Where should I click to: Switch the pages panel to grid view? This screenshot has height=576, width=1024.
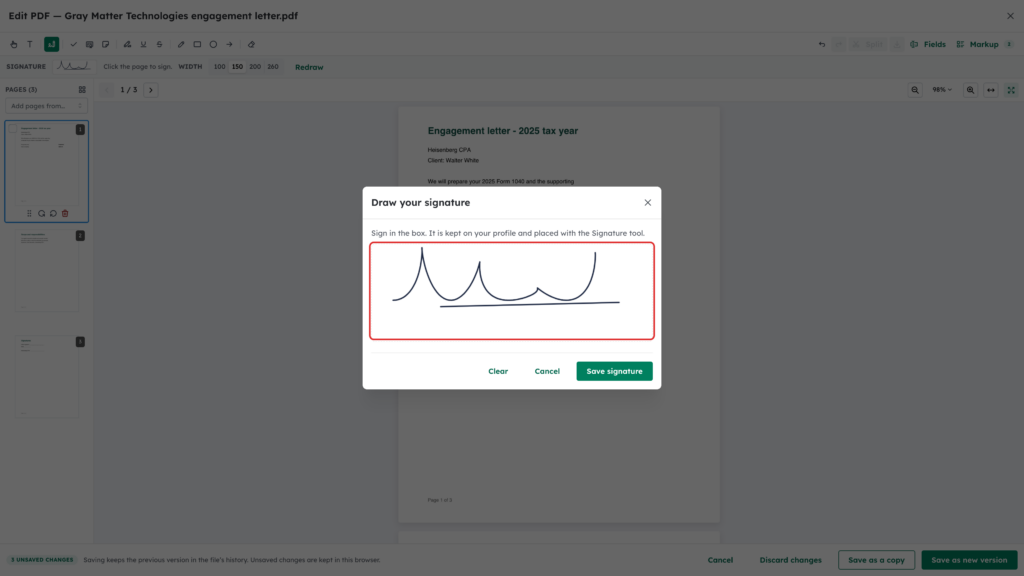point(82,89)
